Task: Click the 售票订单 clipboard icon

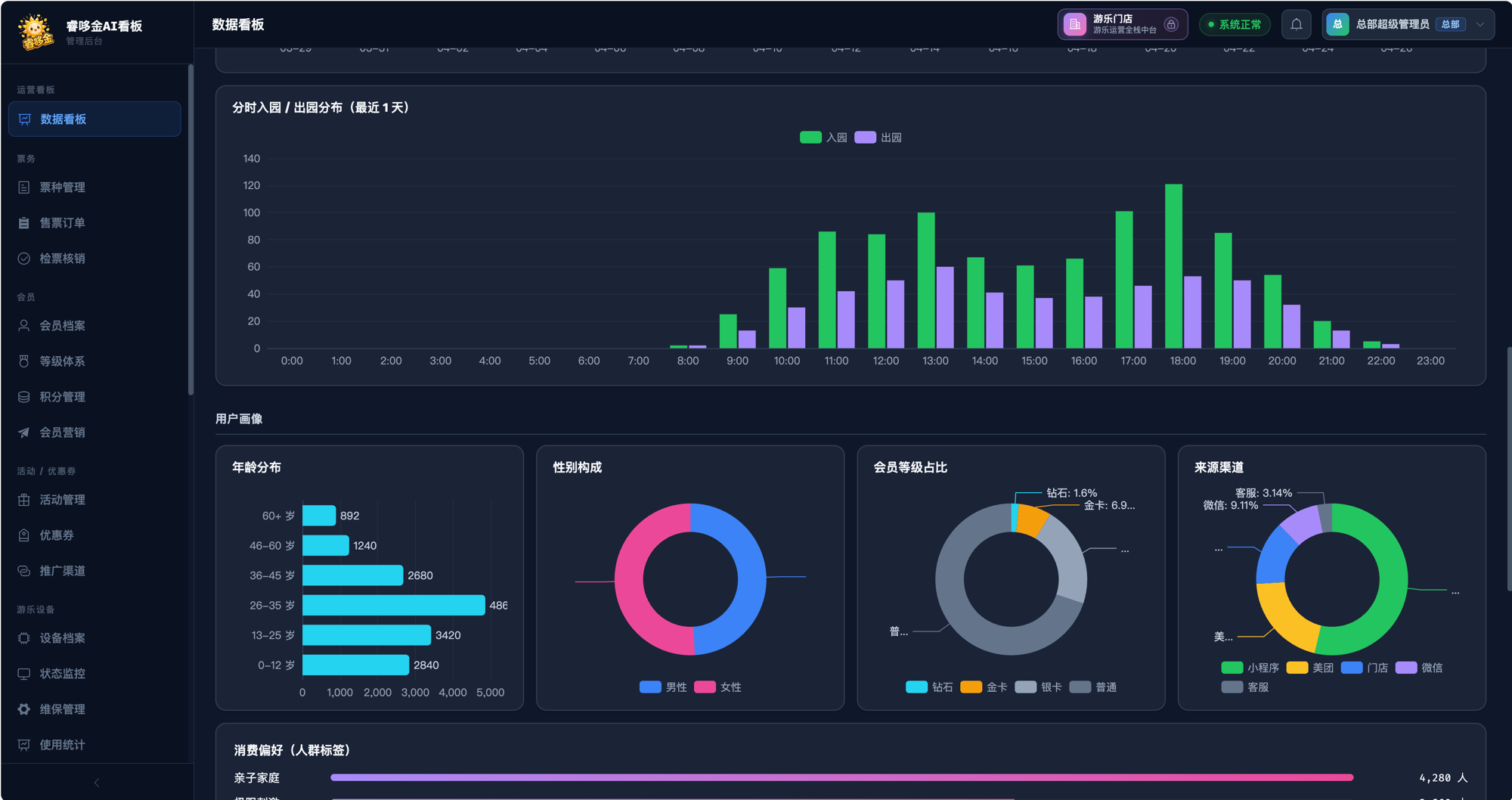Action: (x=24, y=223)
